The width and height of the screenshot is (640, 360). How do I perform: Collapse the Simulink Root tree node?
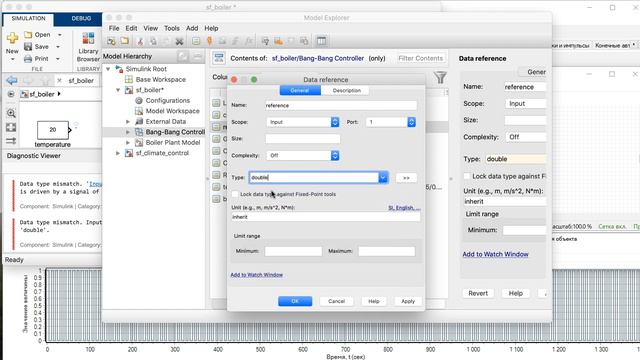109,69
